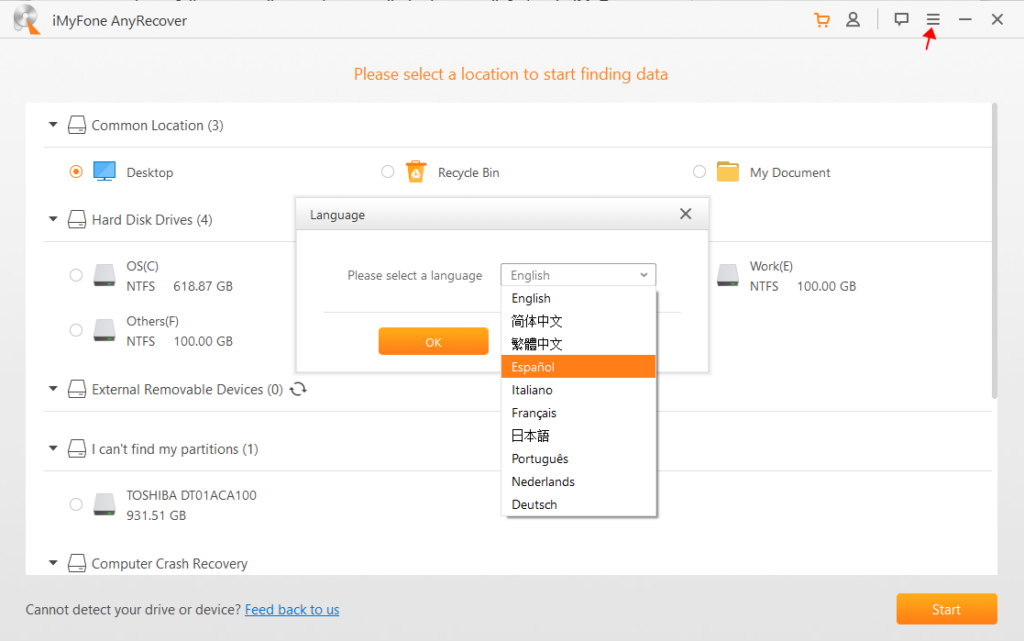Image resolution: width=1024 pixels, height=641 pixels.
Task: Click the OS(C) drive icon
Action: pyautogui.click(x=104, y=275)
